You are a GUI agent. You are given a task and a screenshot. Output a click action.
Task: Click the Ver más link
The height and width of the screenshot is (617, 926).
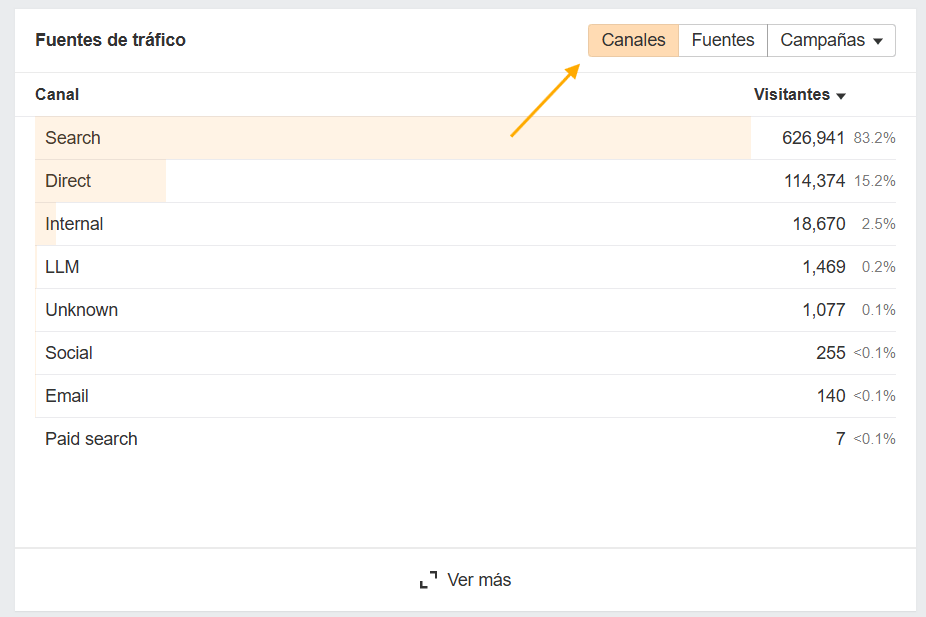tap(479, 580)
